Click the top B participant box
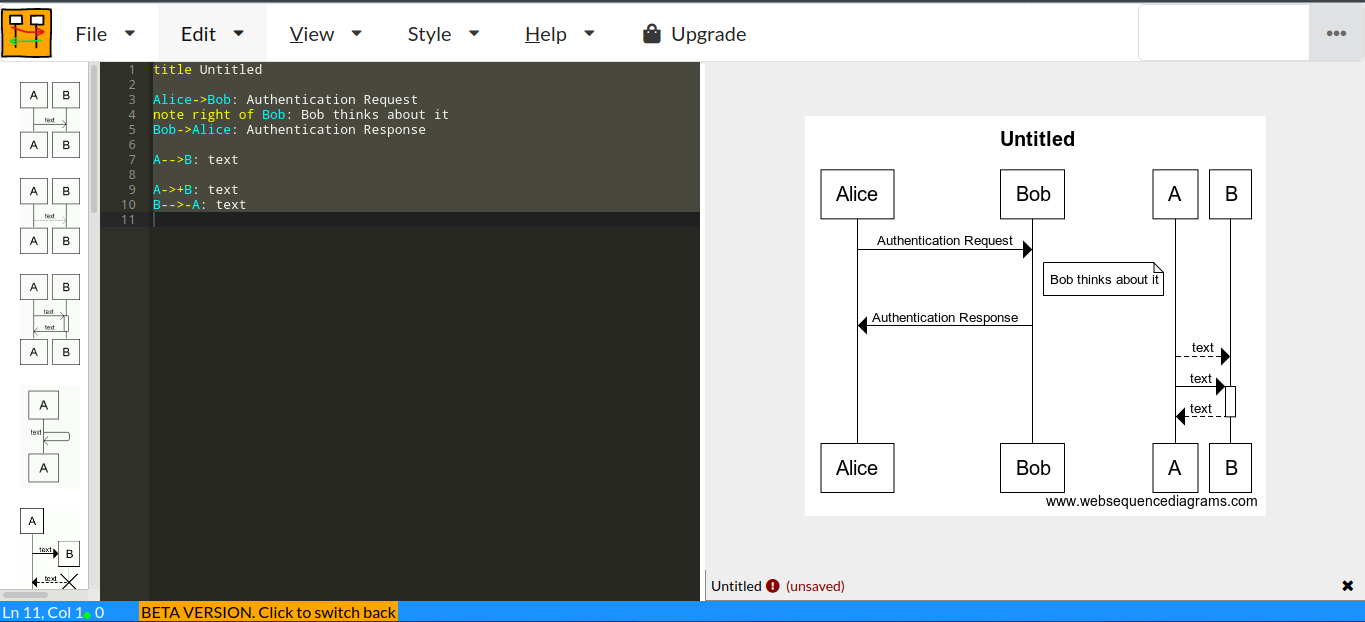The image size is (1365, 622). pyautogui.click(x=1230, y=194)
